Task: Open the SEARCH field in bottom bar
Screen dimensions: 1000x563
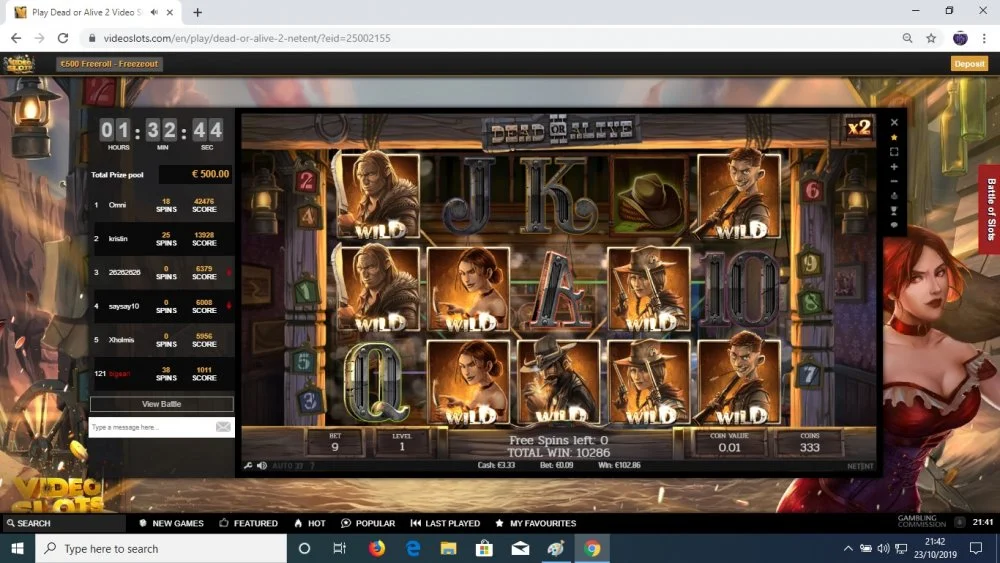Action: [x=64, y=523]
